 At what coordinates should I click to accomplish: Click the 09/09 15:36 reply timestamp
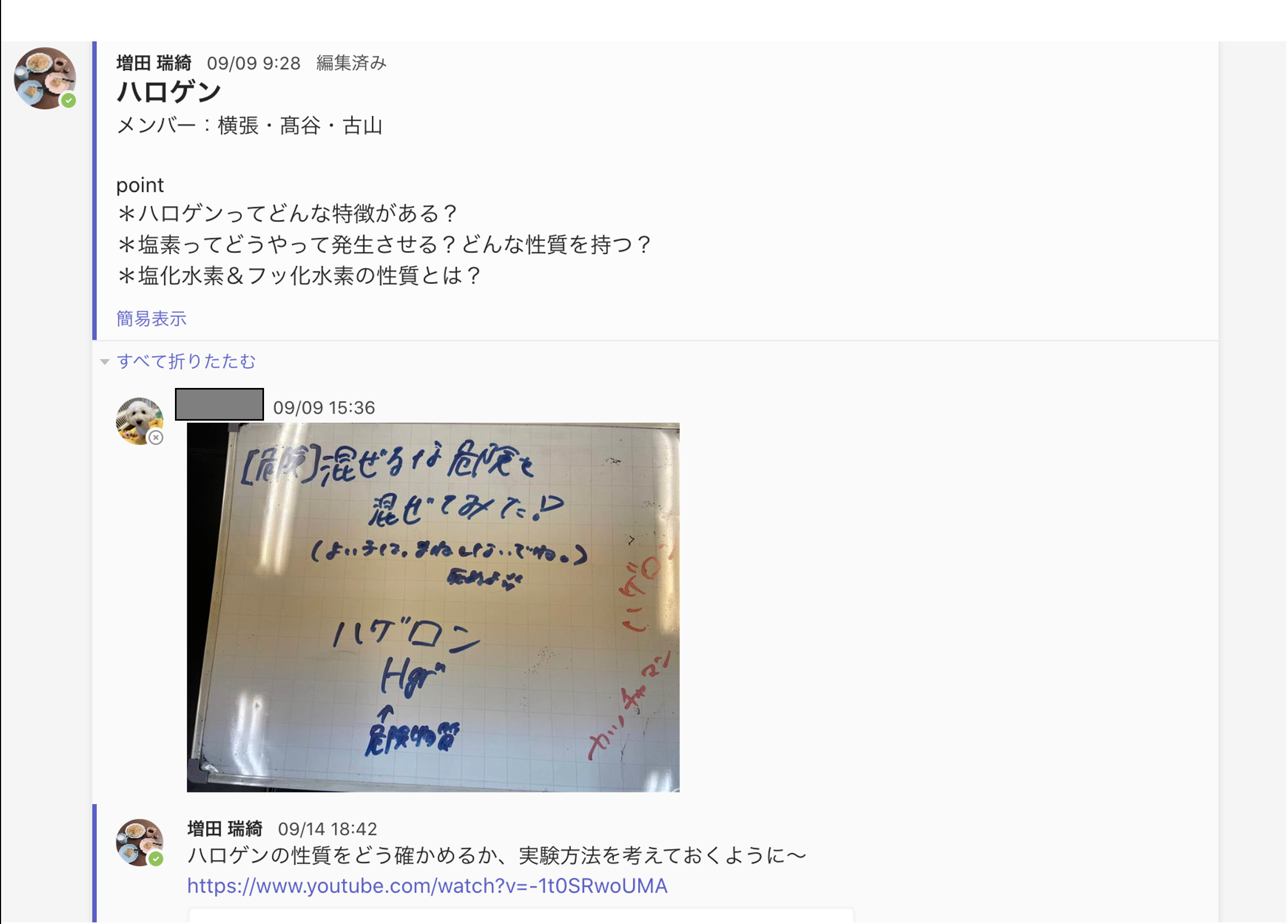coord(324,408)
